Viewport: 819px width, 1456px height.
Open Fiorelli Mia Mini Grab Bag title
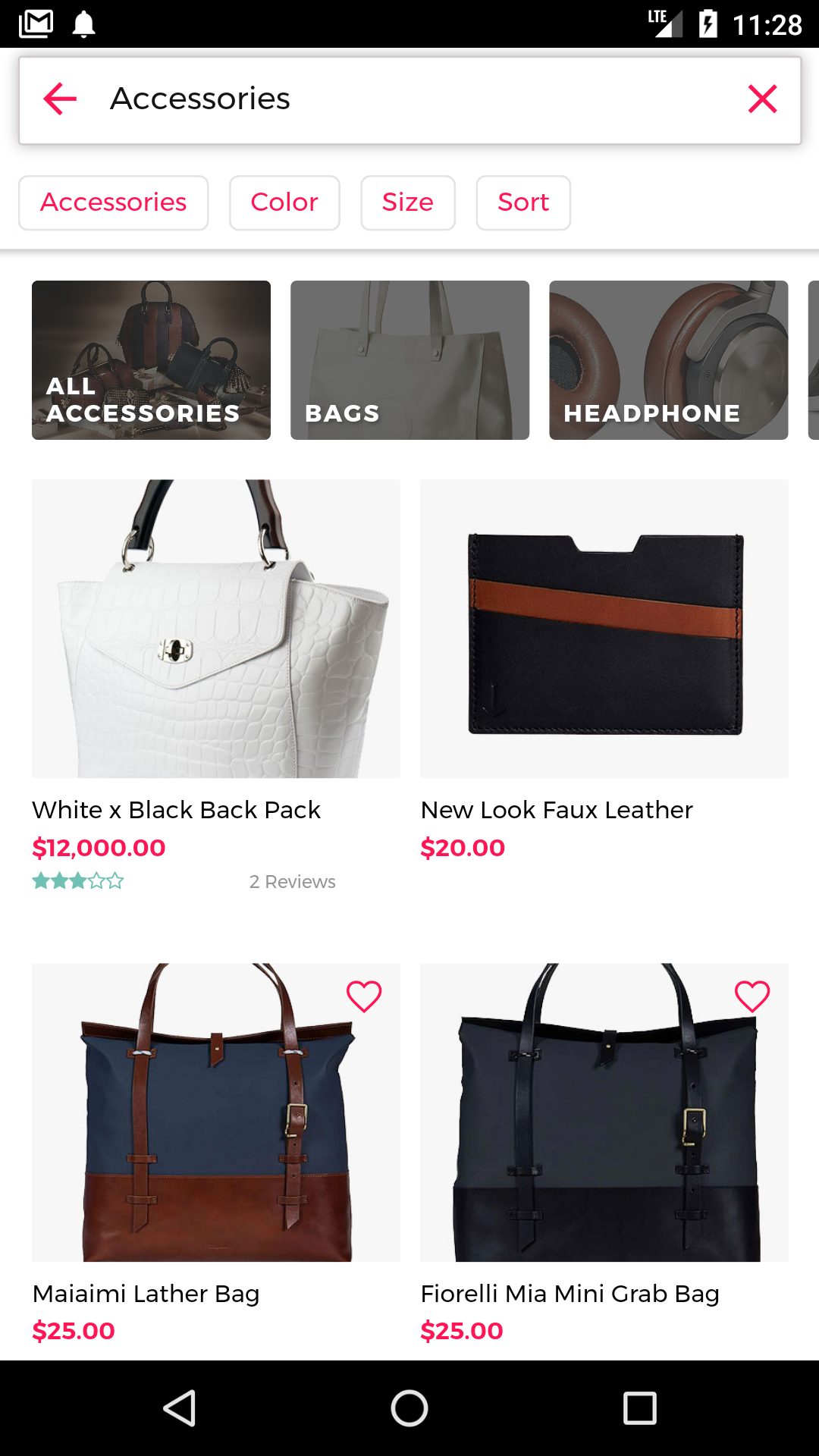570,1294
